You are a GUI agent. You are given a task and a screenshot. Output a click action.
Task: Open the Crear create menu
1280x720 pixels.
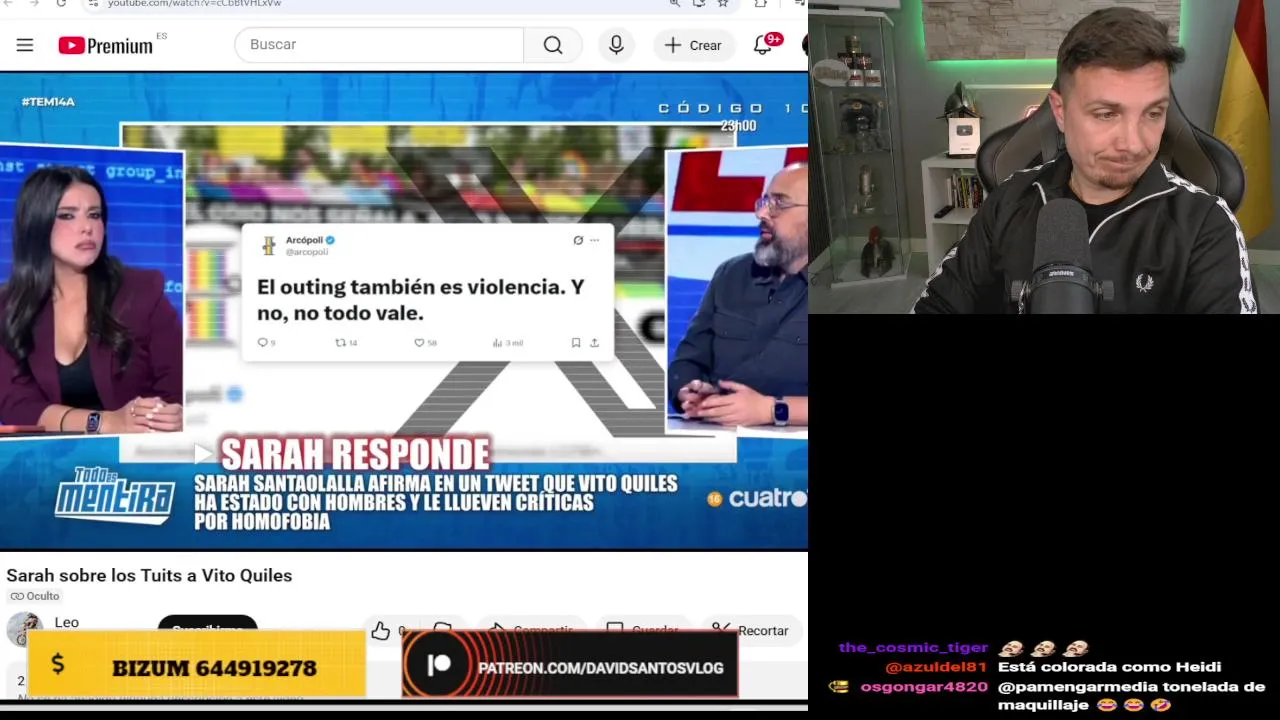[693, 45]
